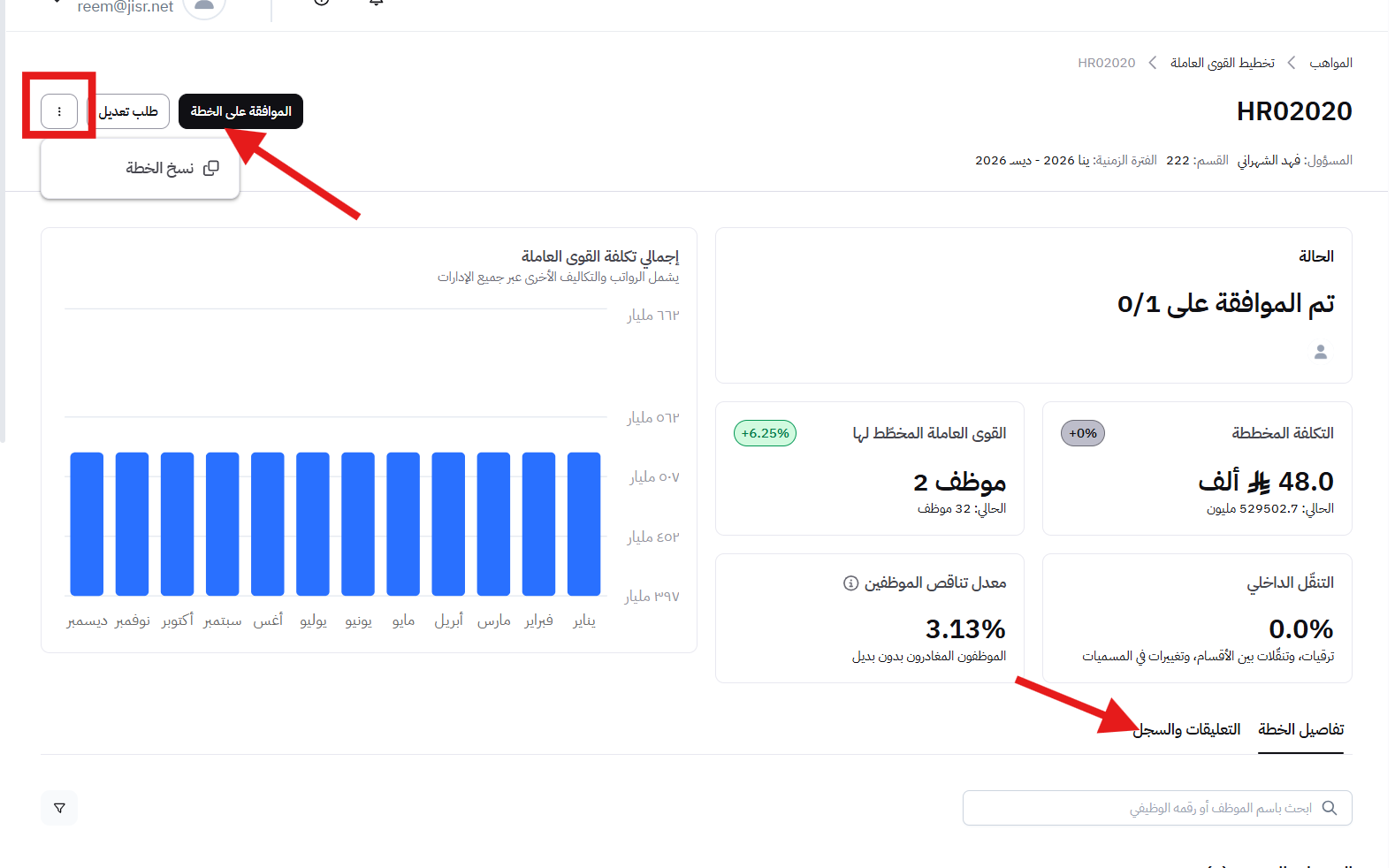Open the notifications bell in the top bar
1395x868 pixels.
coord(377,3)
